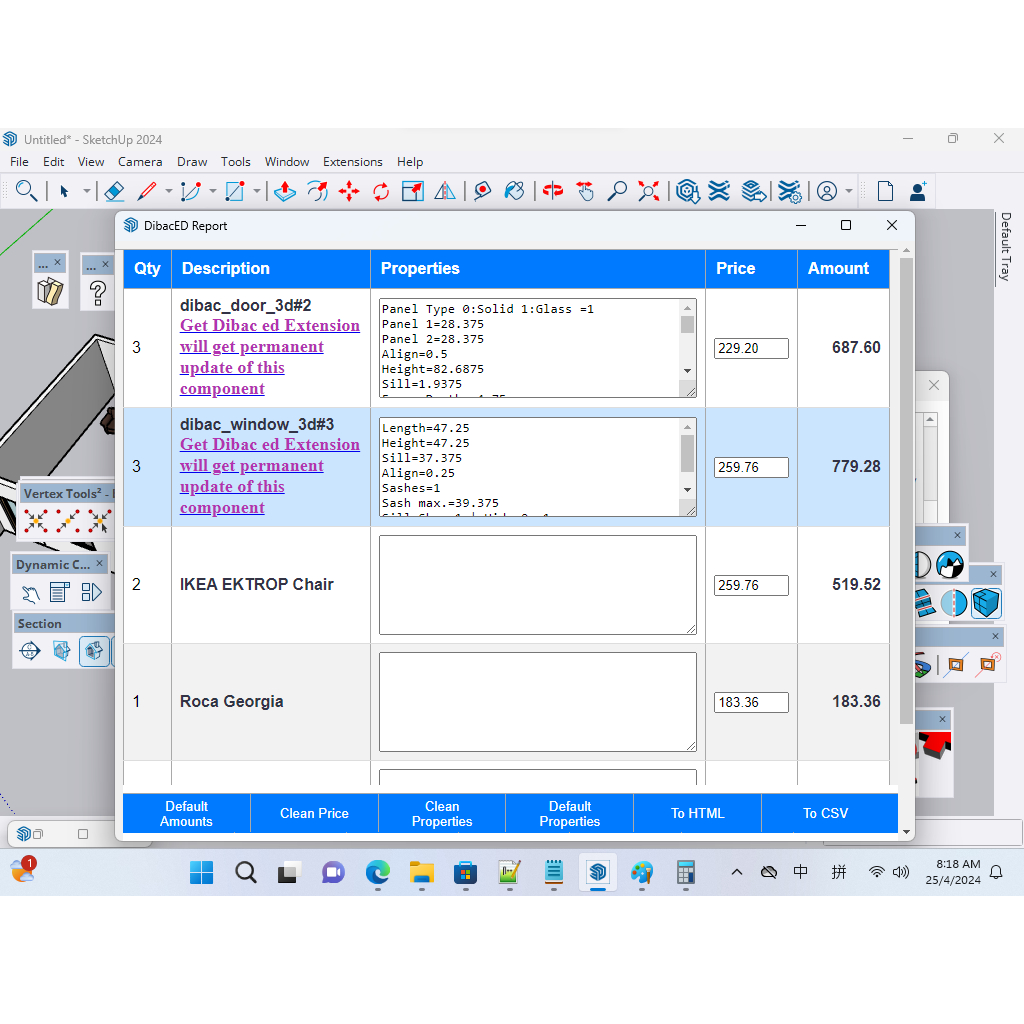Activate the Offset tool

click(317, 191)
